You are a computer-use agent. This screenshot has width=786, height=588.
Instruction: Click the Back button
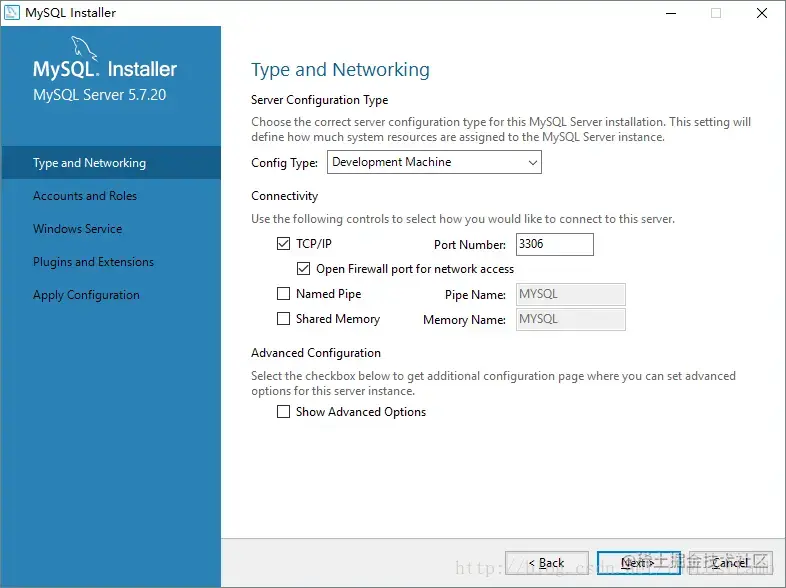point(547,563)
